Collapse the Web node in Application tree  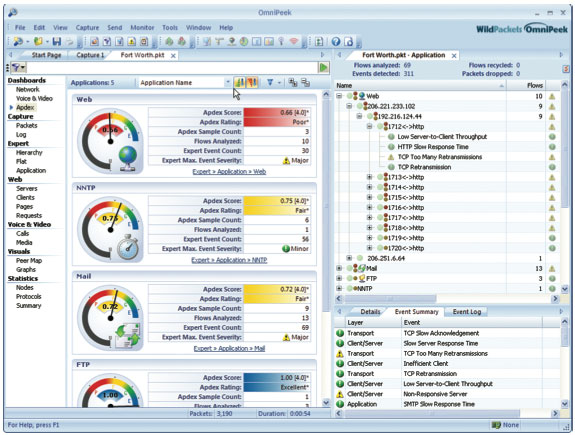pos(339,96)
